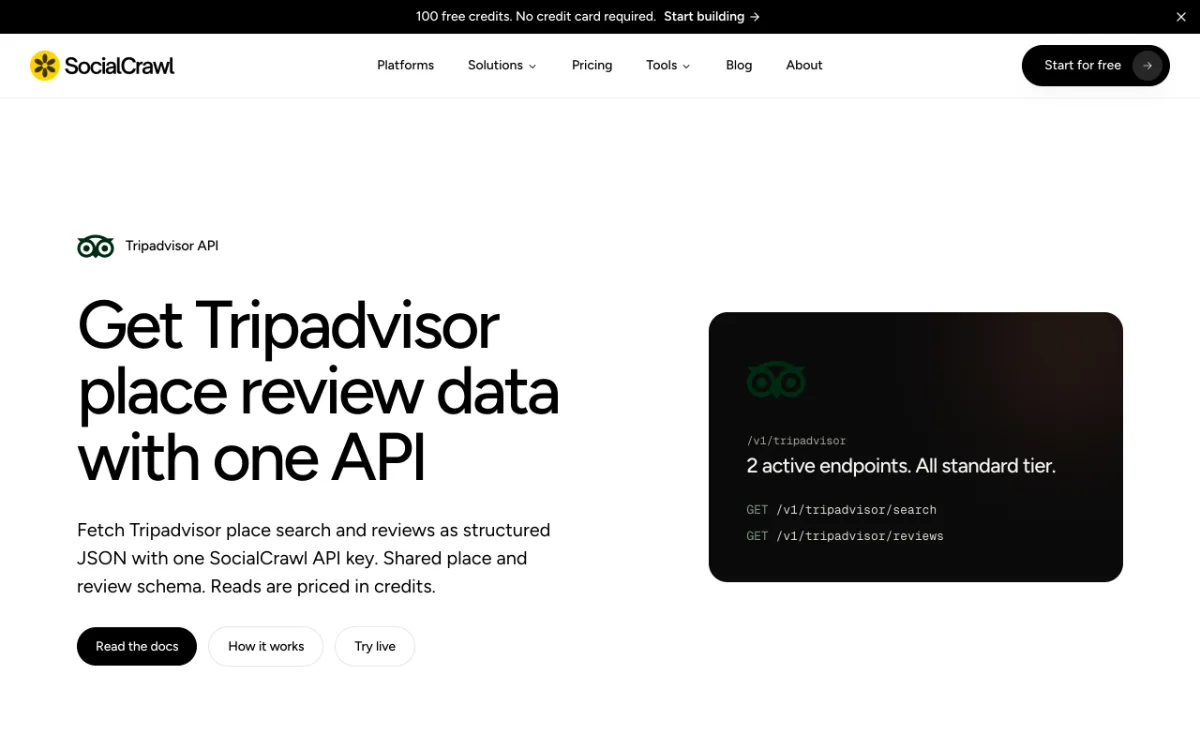Click the owl logo in the dark endpoint card
Screen dimensions: 1200x750
point(776,381)
